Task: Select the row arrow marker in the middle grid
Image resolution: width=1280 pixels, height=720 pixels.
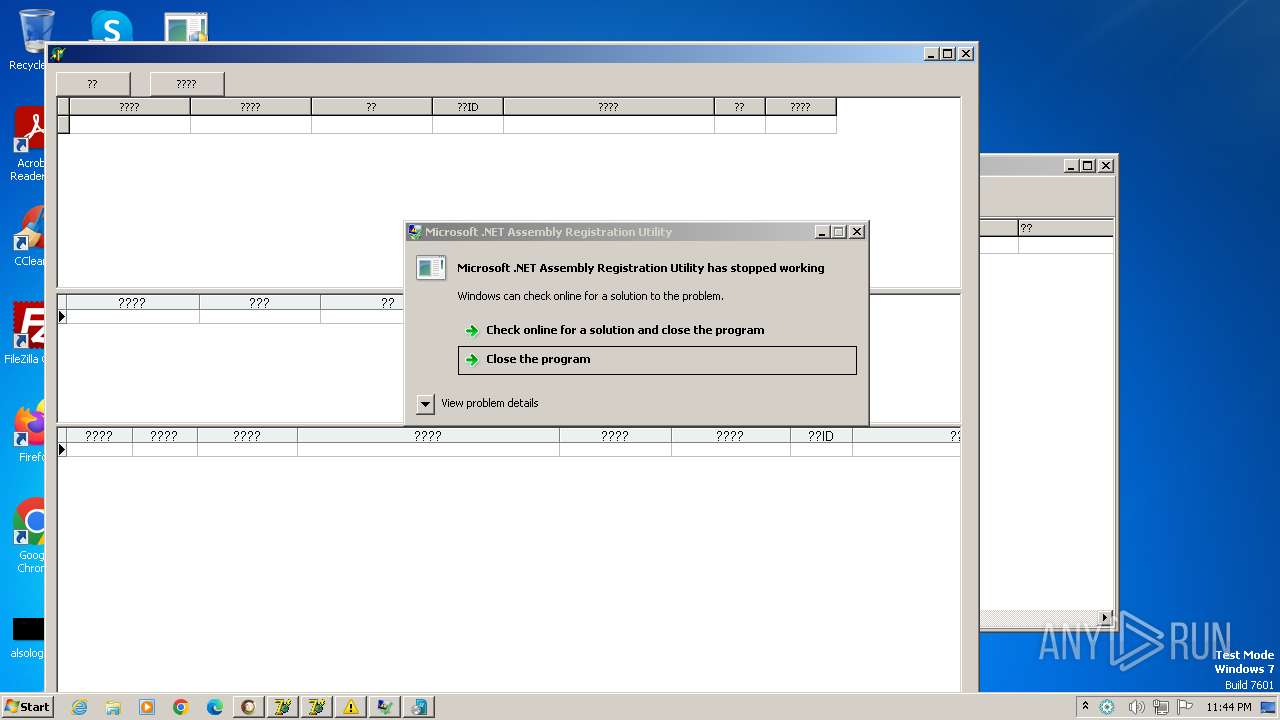Action: coord(62,316)
